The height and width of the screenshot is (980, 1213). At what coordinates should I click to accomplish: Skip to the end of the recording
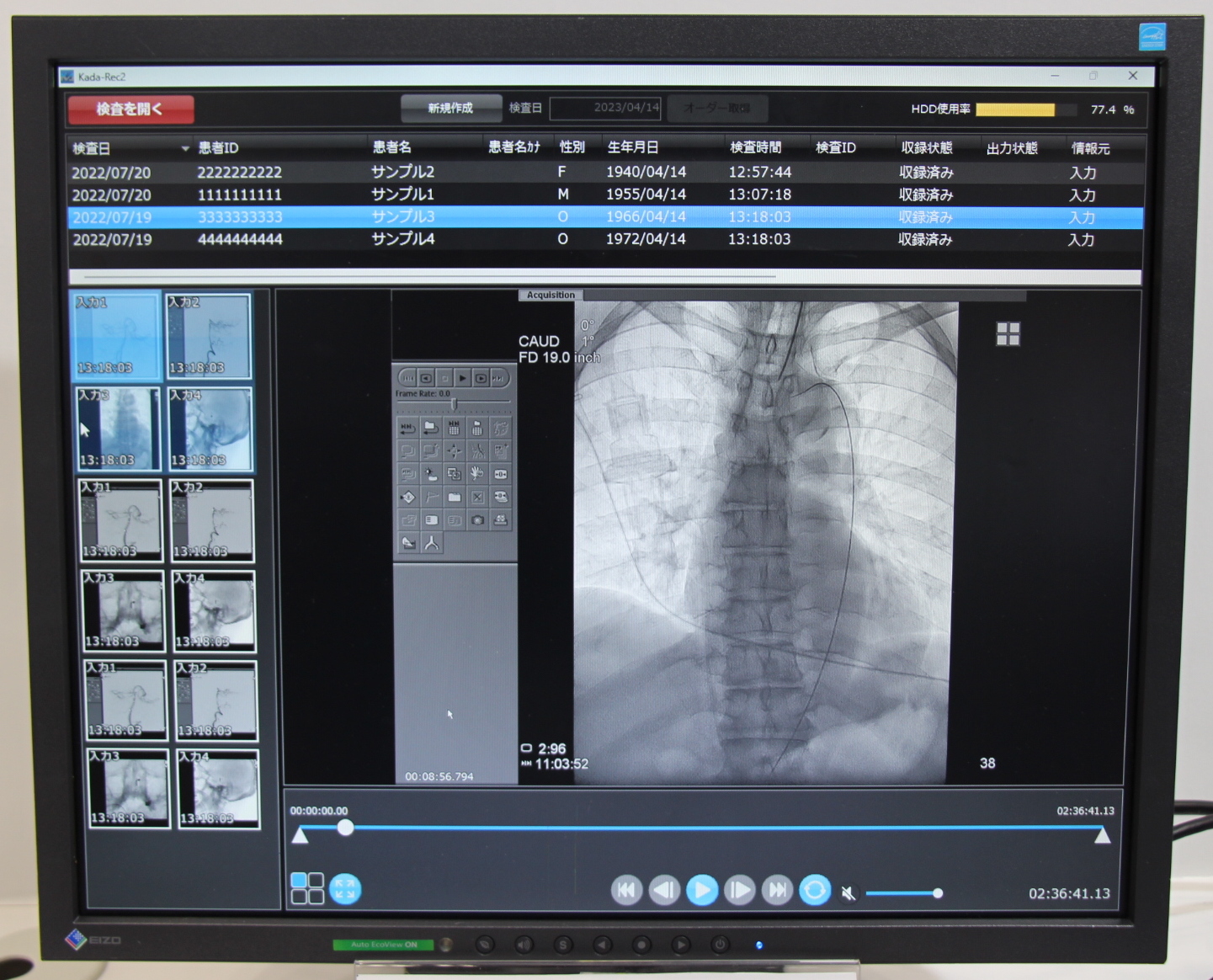[777, 890]
